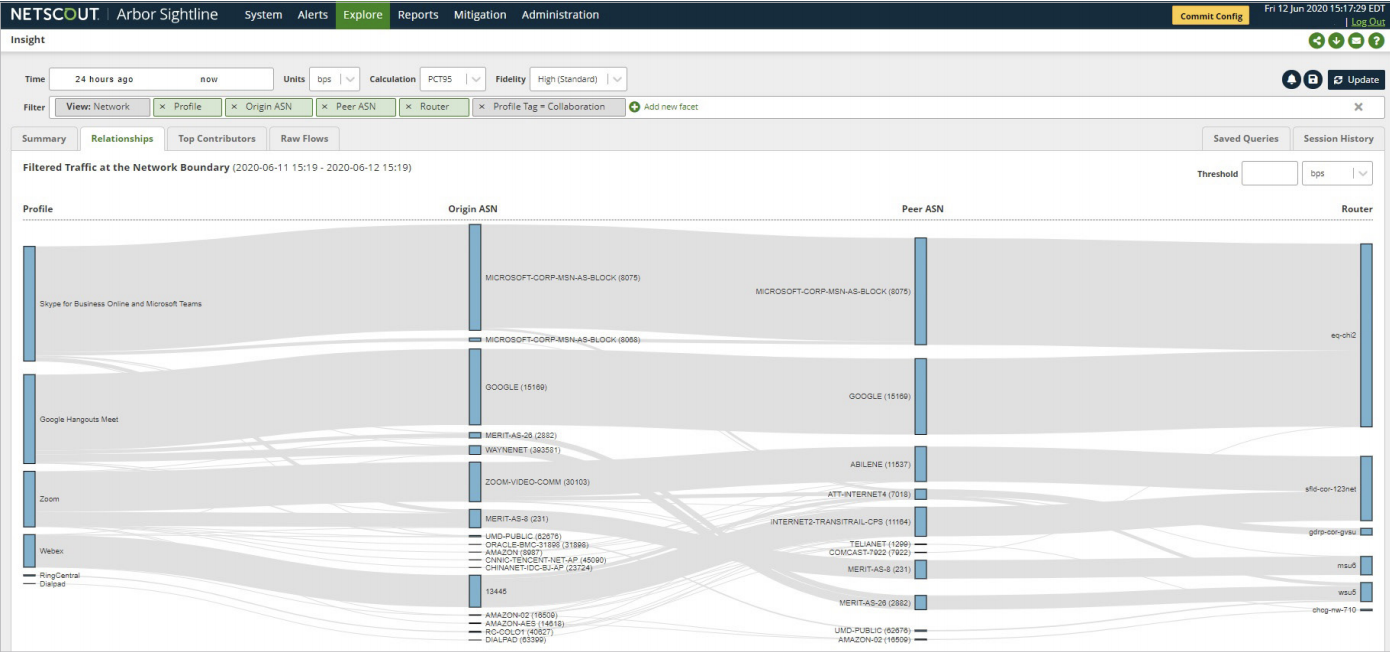Image resolution: width=1390 pixels, height=652 pixels.
Task: Select the Skype for Business Online profile node
Action: tap(29, 303)
